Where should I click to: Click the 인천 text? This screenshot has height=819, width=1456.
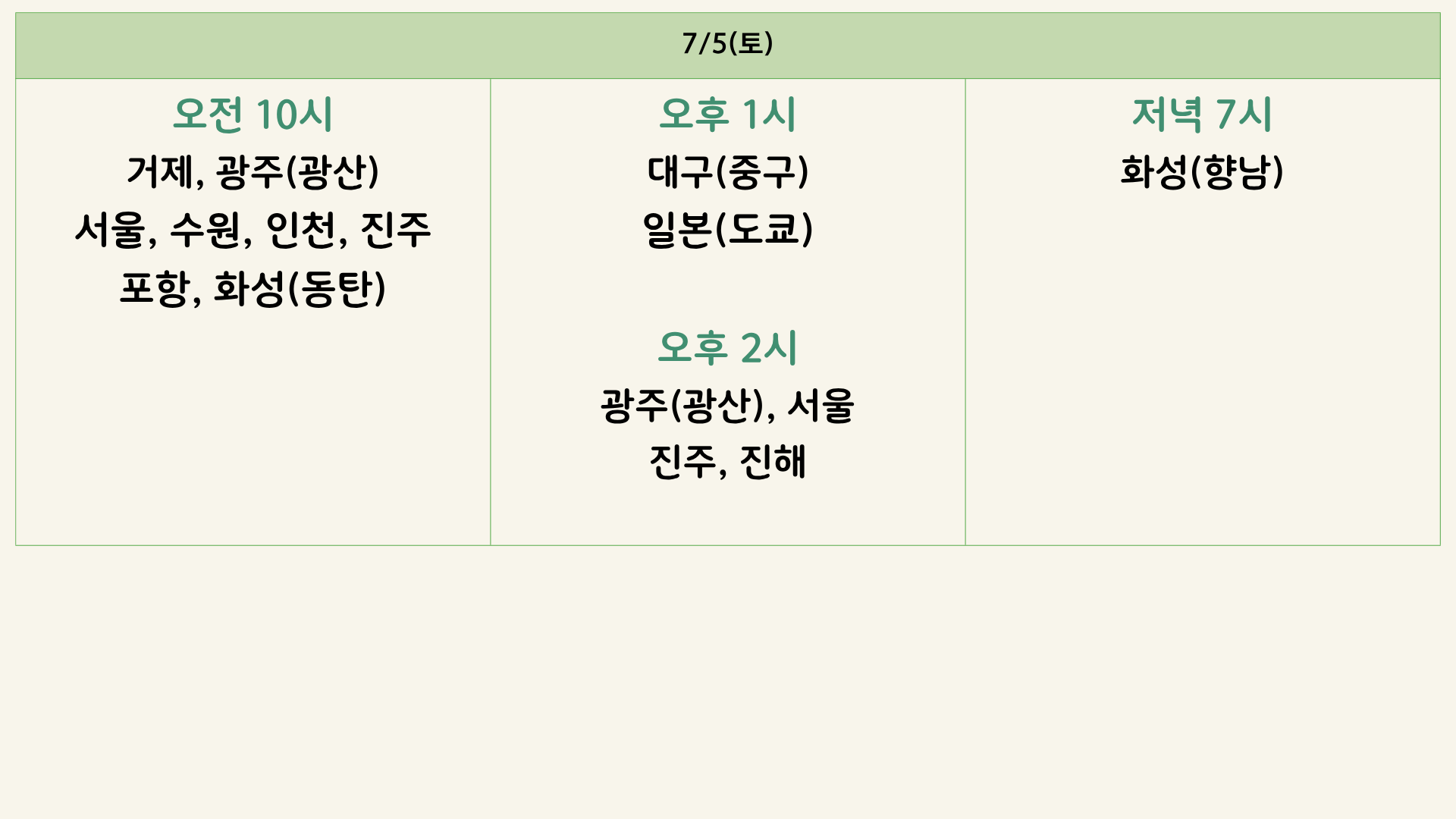[x=301, y=231]
